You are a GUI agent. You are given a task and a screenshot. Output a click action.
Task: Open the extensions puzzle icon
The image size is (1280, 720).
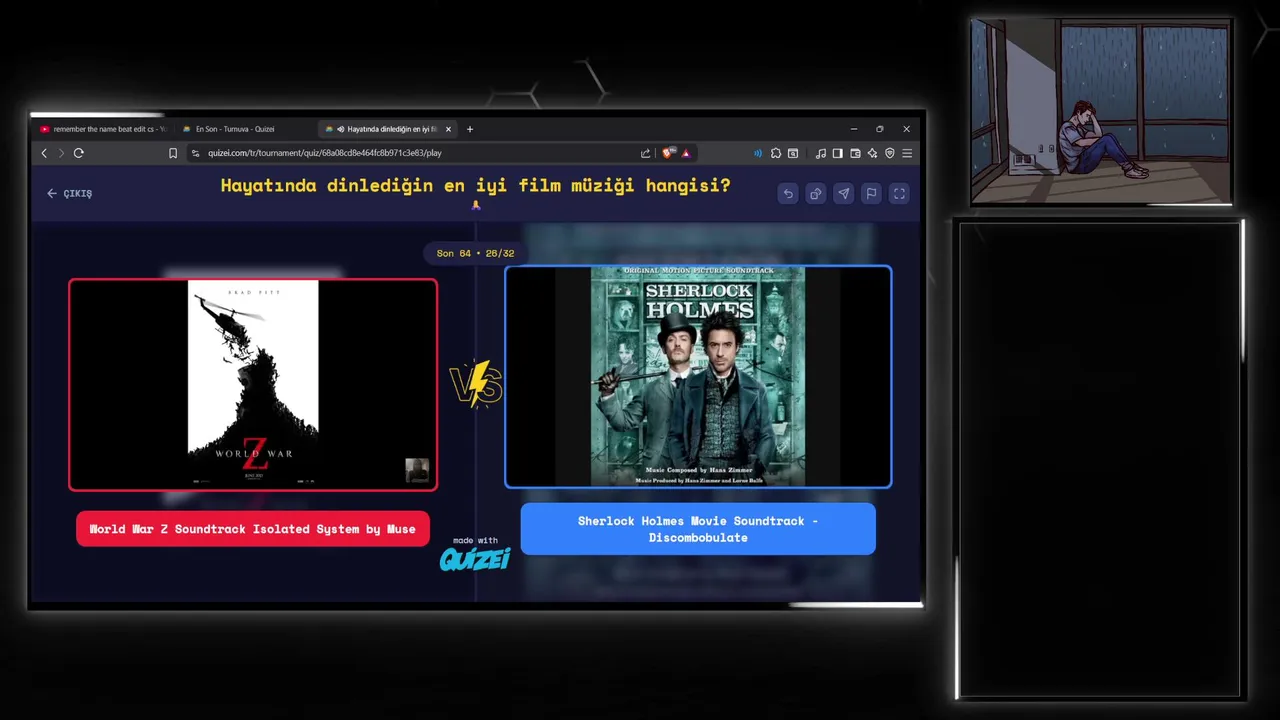776,153
